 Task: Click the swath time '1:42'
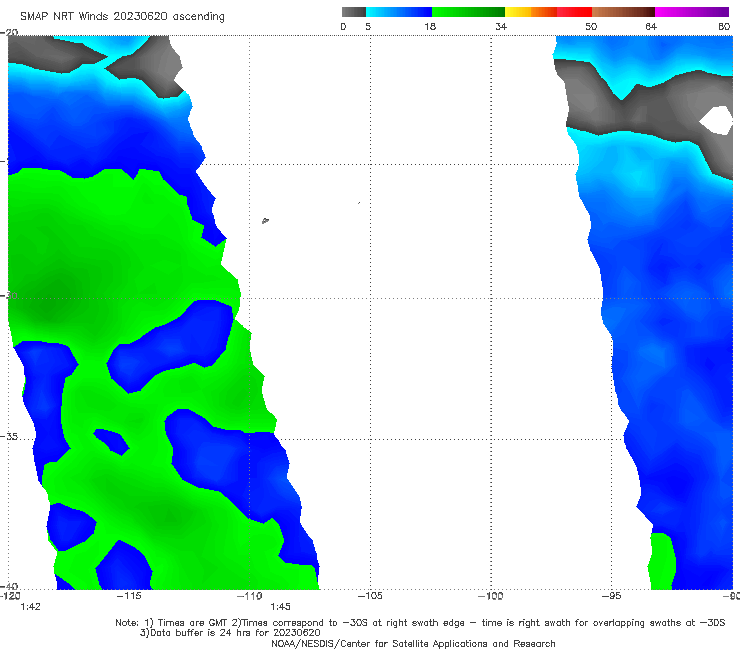click(31, 607)
